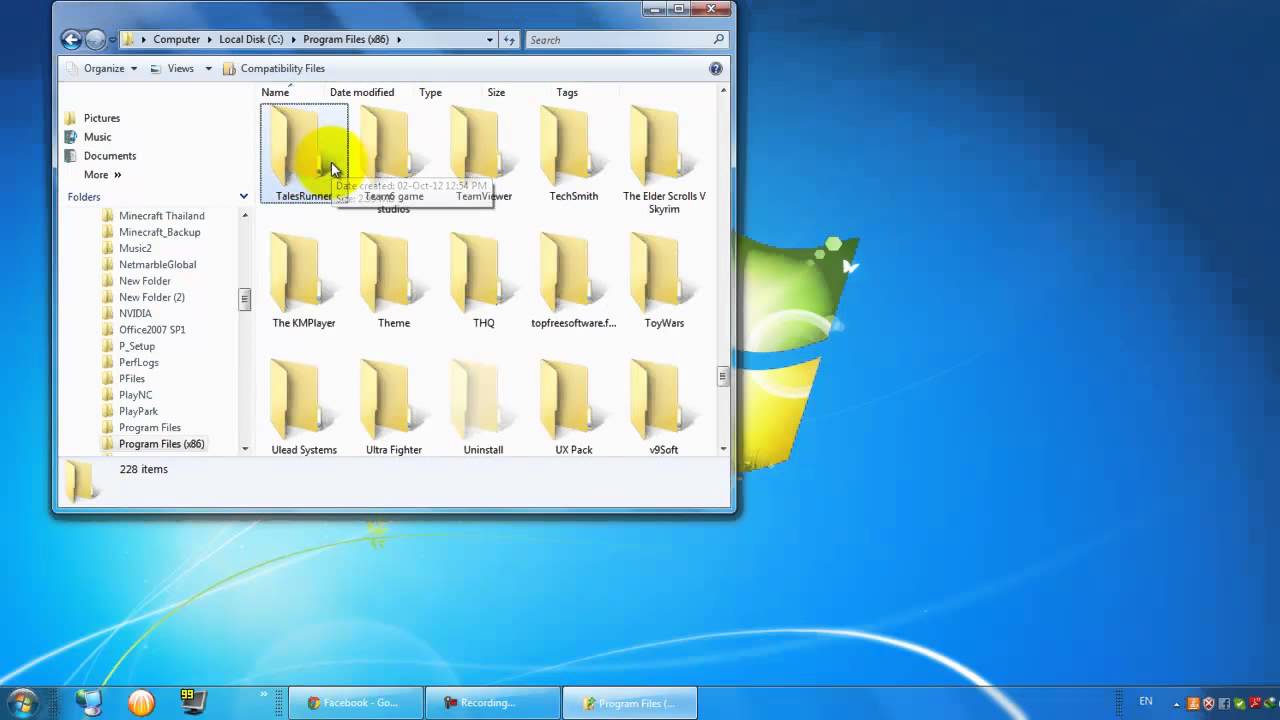Show More favorite links
The height and width of the screenshot is (720, 1280).
pos(102,175)
